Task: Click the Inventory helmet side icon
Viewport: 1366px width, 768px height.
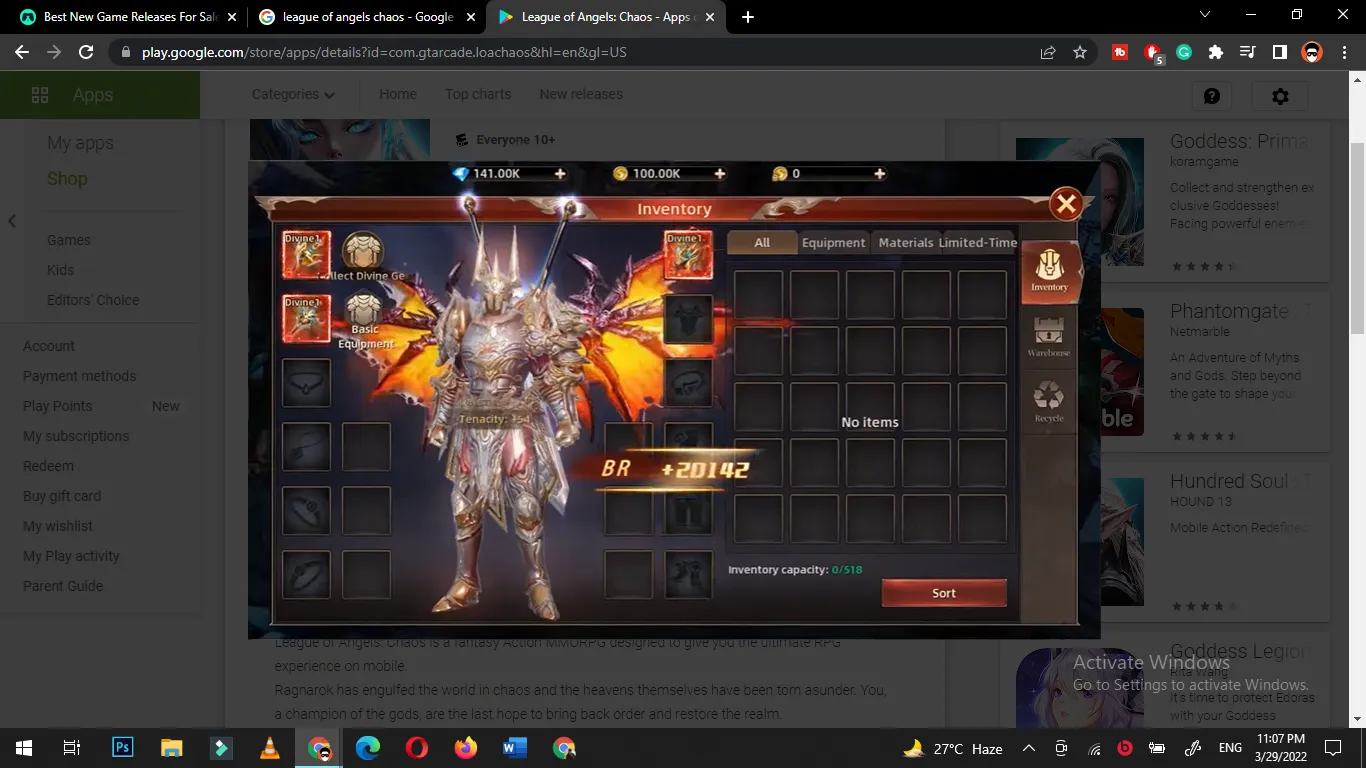Action: 1050,270
